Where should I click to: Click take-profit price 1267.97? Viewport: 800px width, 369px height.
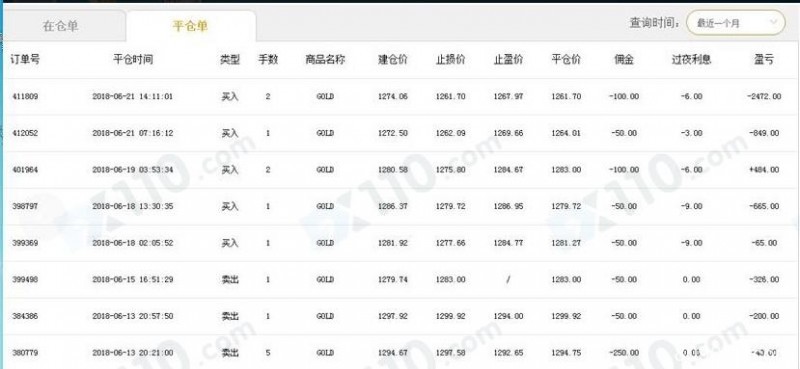(508, 96)
